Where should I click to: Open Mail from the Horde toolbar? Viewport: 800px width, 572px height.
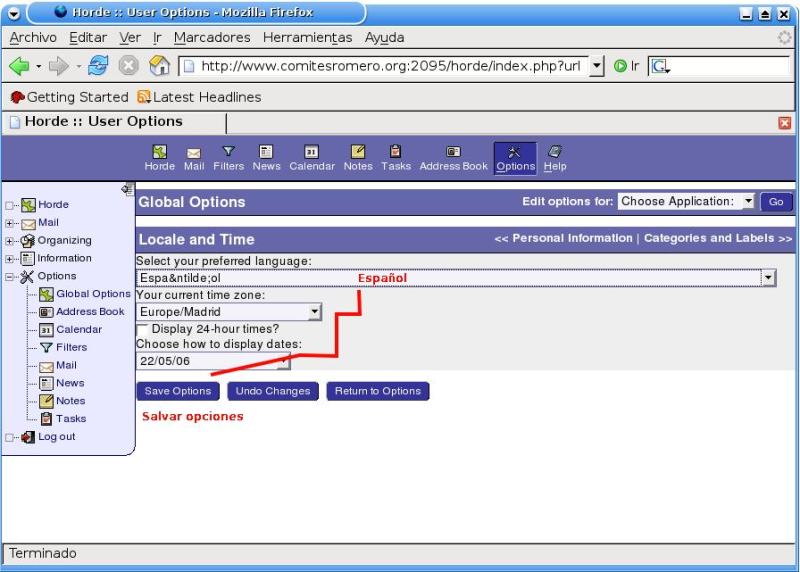[x=194, y=157]
